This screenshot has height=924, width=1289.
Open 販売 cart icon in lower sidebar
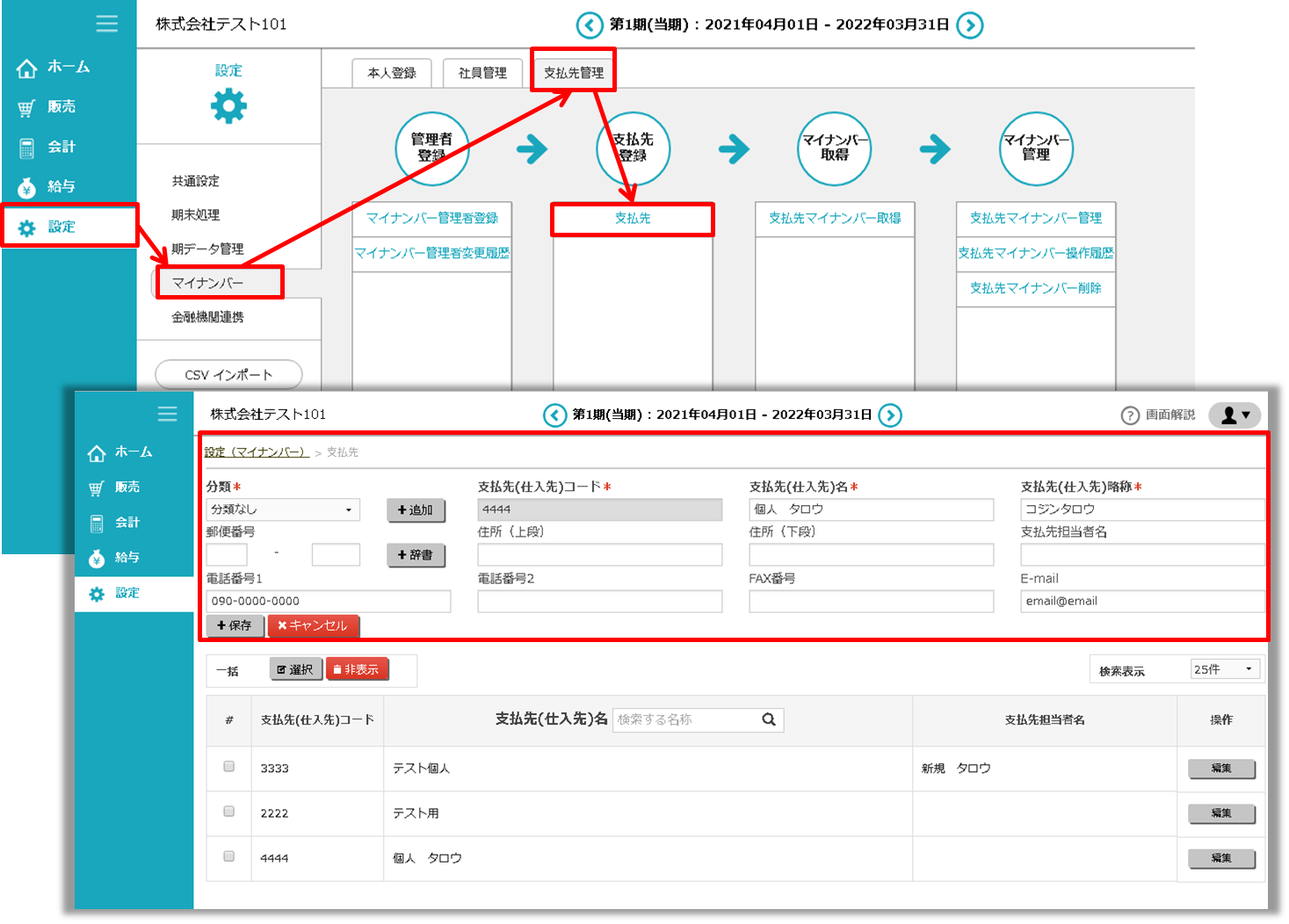point(97,487)
